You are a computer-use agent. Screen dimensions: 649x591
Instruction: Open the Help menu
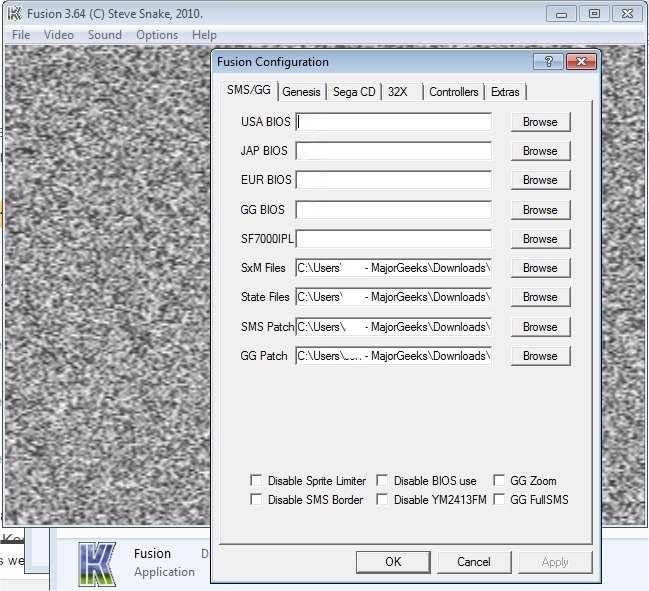[x=204, y=35]
